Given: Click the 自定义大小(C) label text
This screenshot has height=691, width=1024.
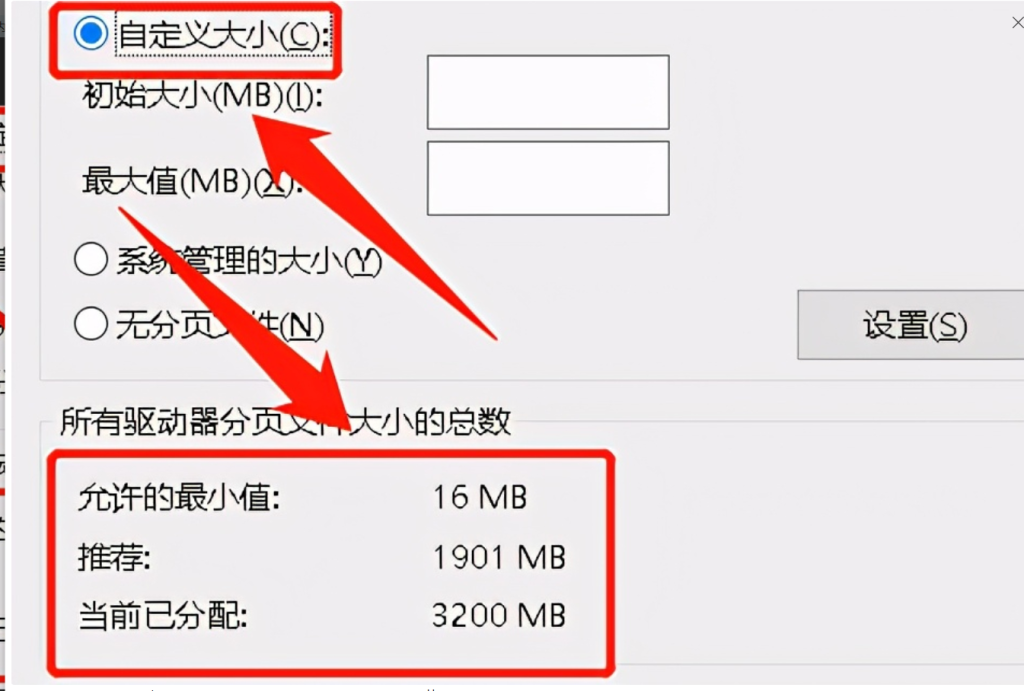Looking at the screenshot, I should point(223,35).
